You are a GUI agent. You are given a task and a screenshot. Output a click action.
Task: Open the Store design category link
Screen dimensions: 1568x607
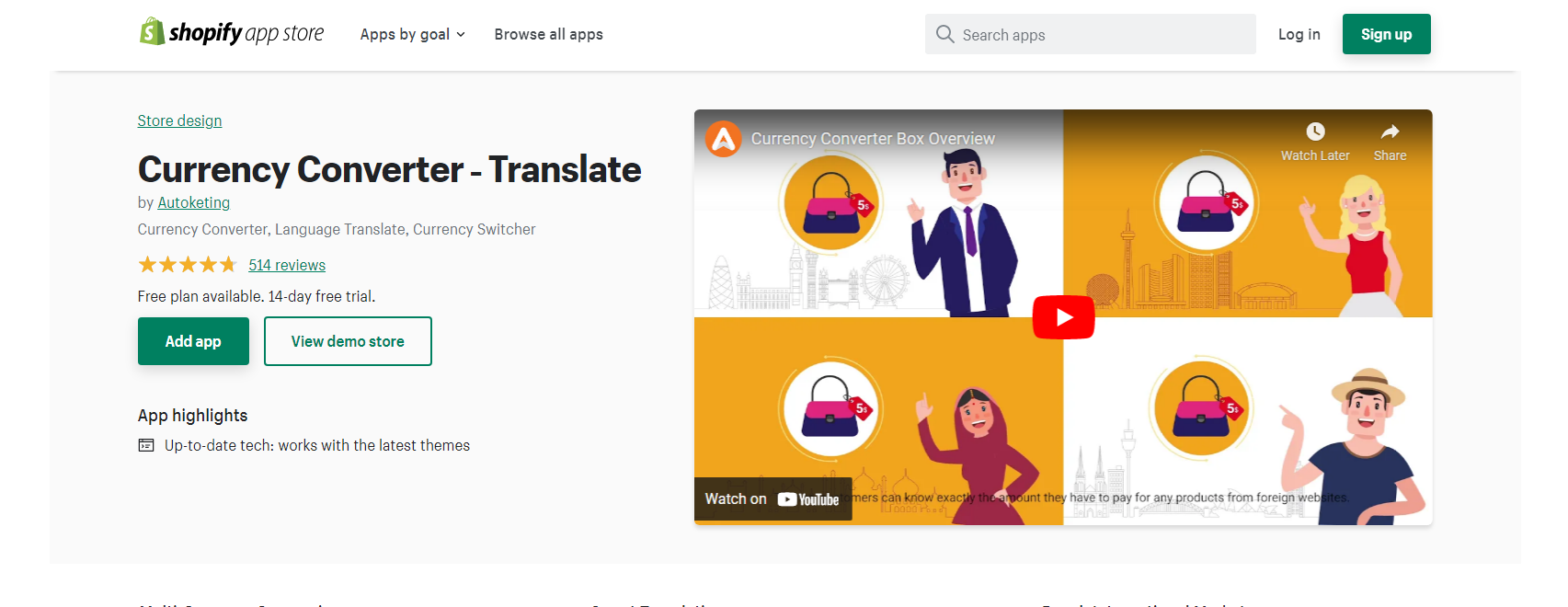179,120
